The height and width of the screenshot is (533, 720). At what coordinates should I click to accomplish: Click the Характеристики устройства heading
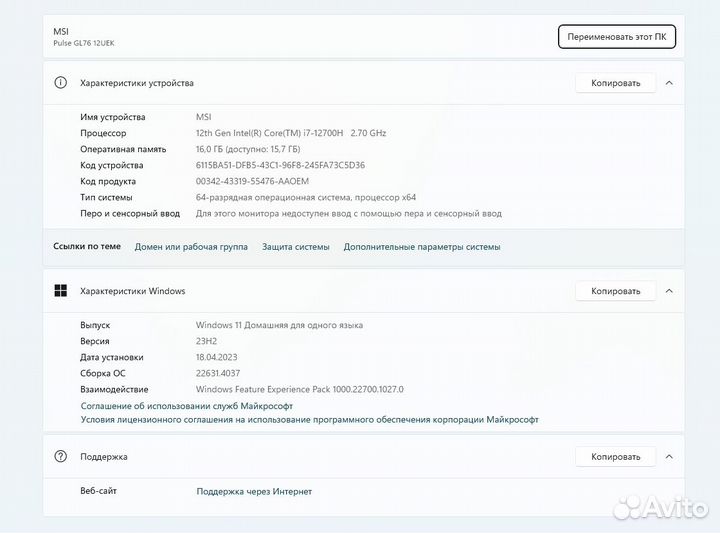(x=137, y=83)
